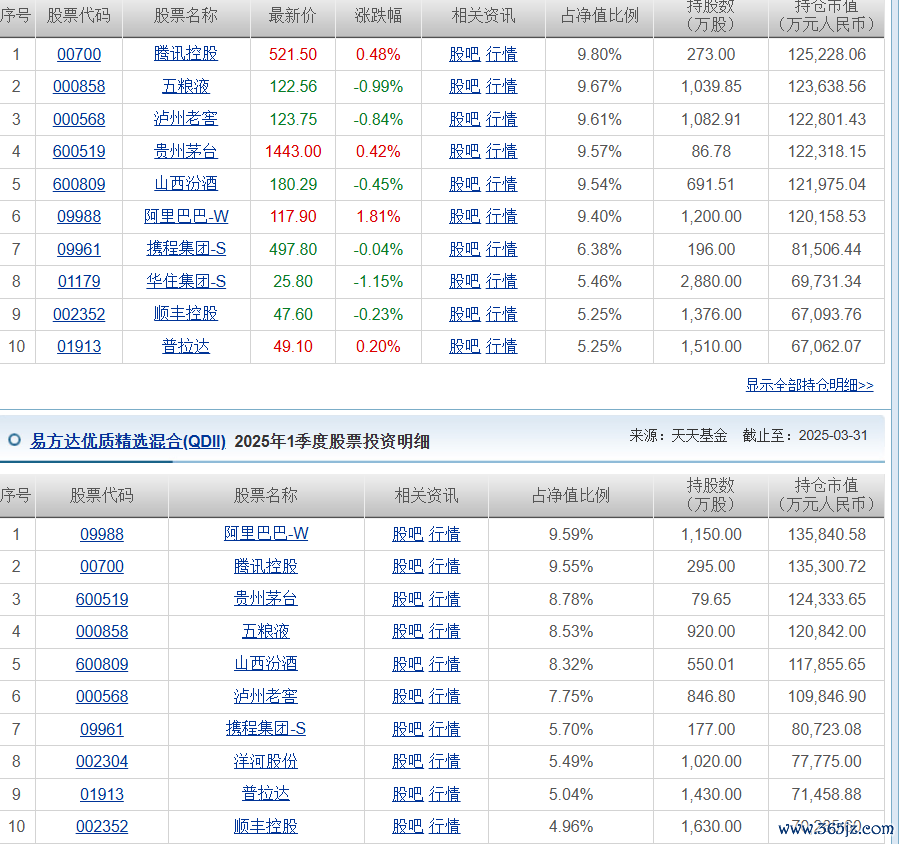This screenshot has height=844, width=901.
Task: Select the market value 135,840.58
Action: coord(826,534)
